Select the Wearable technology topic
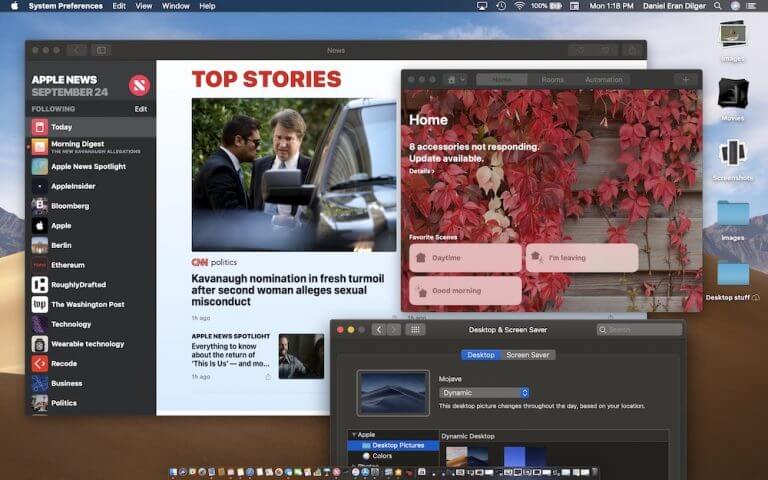This screenshot has height=480, width=768. point(91,344)
